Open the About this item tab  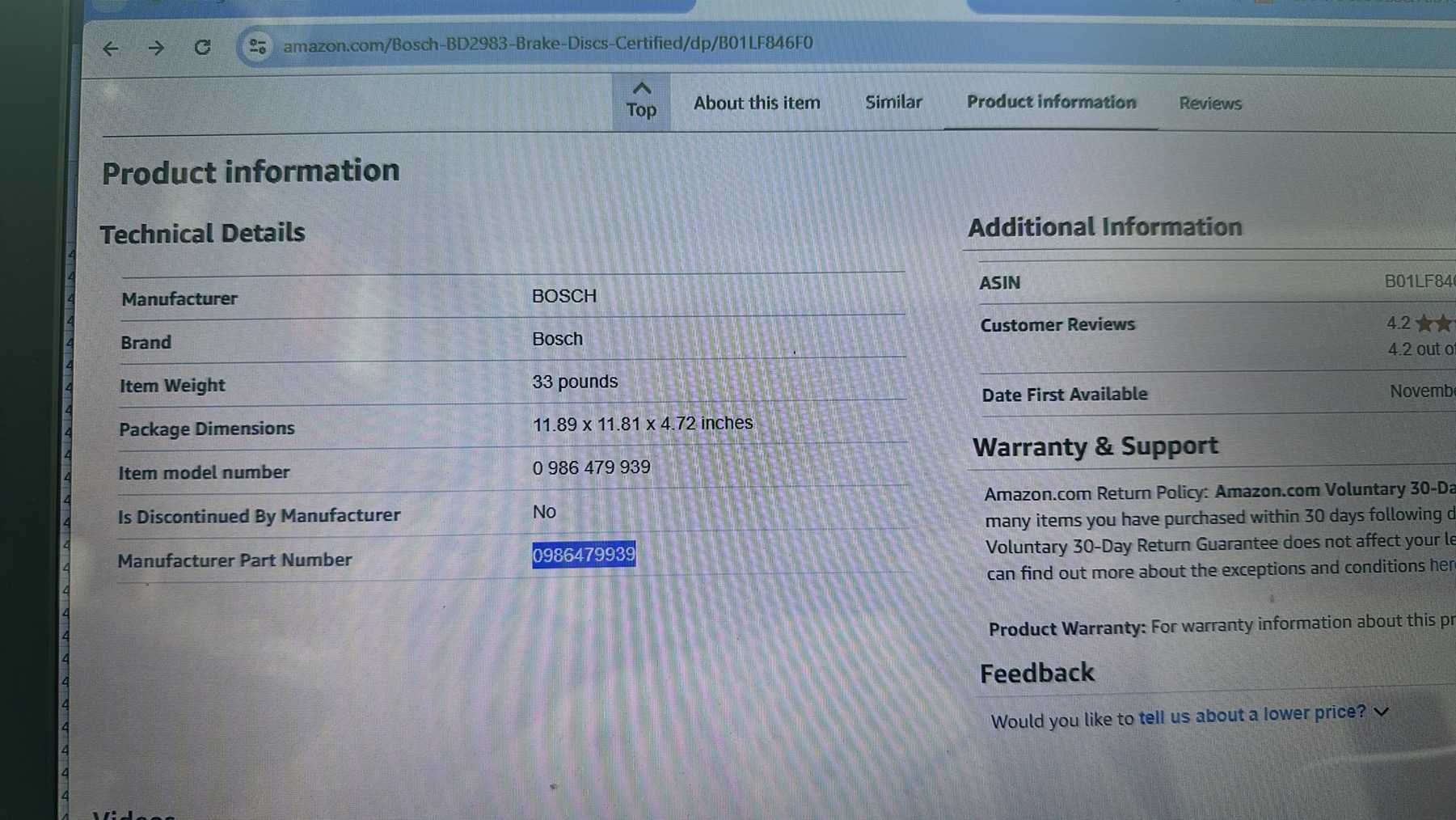(x=757, y=103)
